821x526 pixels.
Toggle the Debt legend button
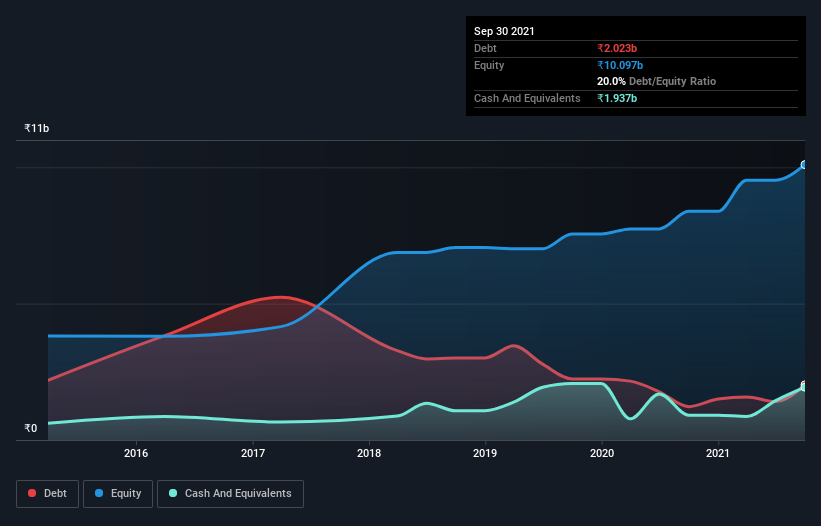47,494
